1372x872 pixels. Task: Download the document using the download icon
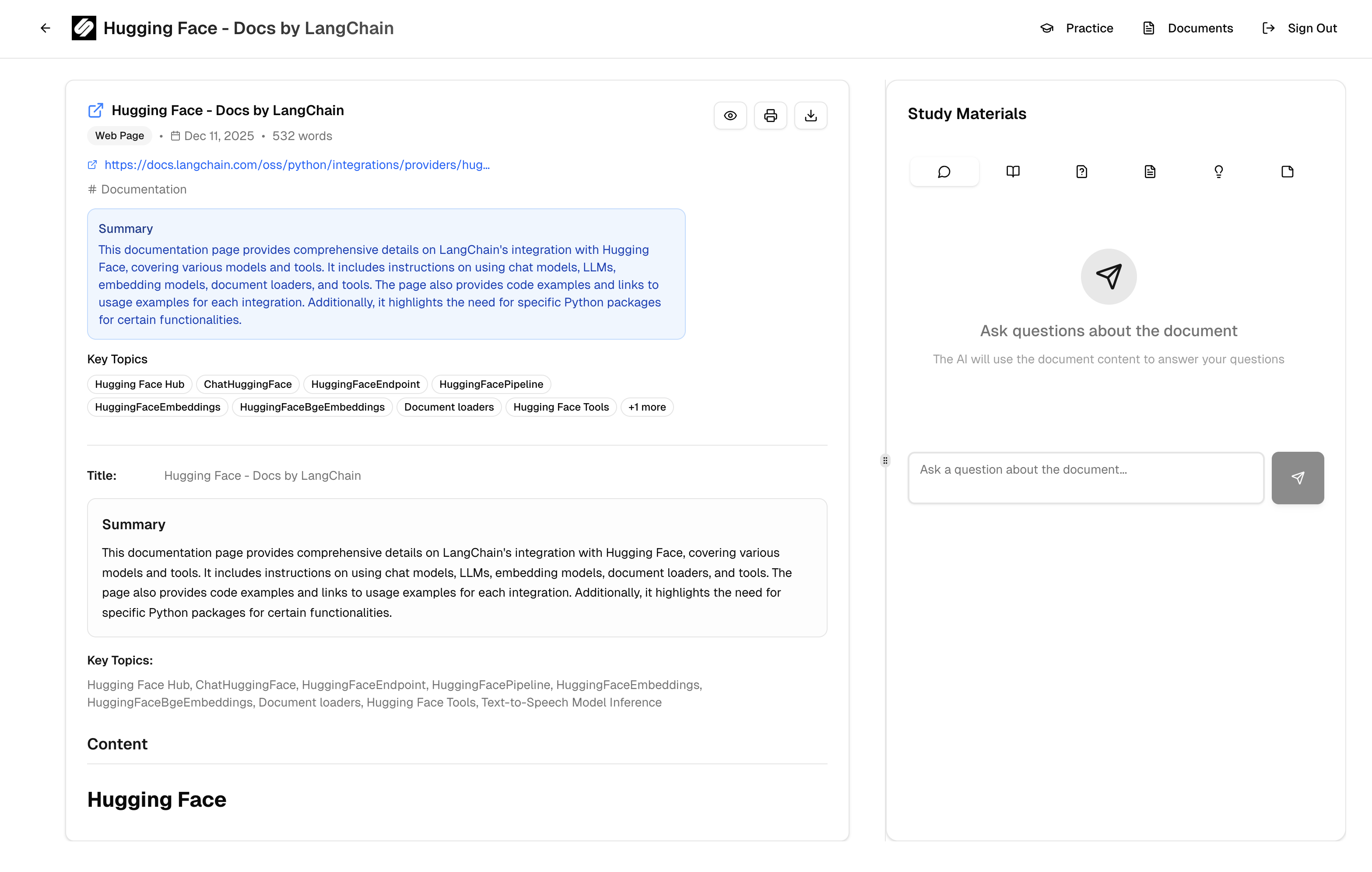click(x=811, y=115)
